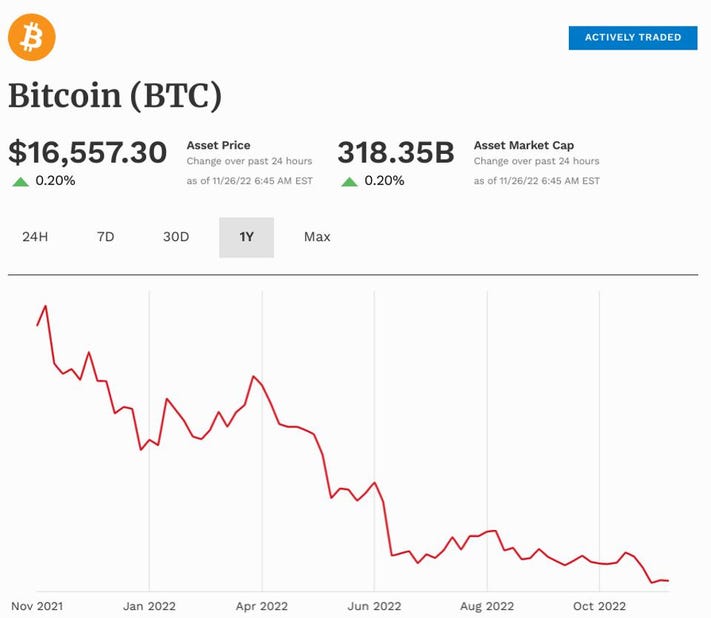711x618 pixels.
Task: Click the Nov 2021 axis label
Action: pos(37,606)
